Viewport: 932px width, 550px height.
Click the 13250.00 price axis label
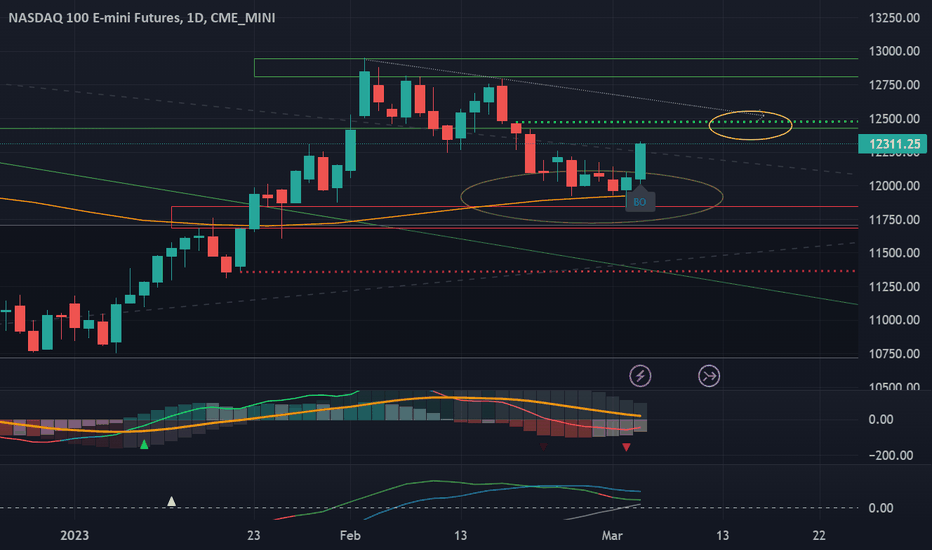(894, 18)
